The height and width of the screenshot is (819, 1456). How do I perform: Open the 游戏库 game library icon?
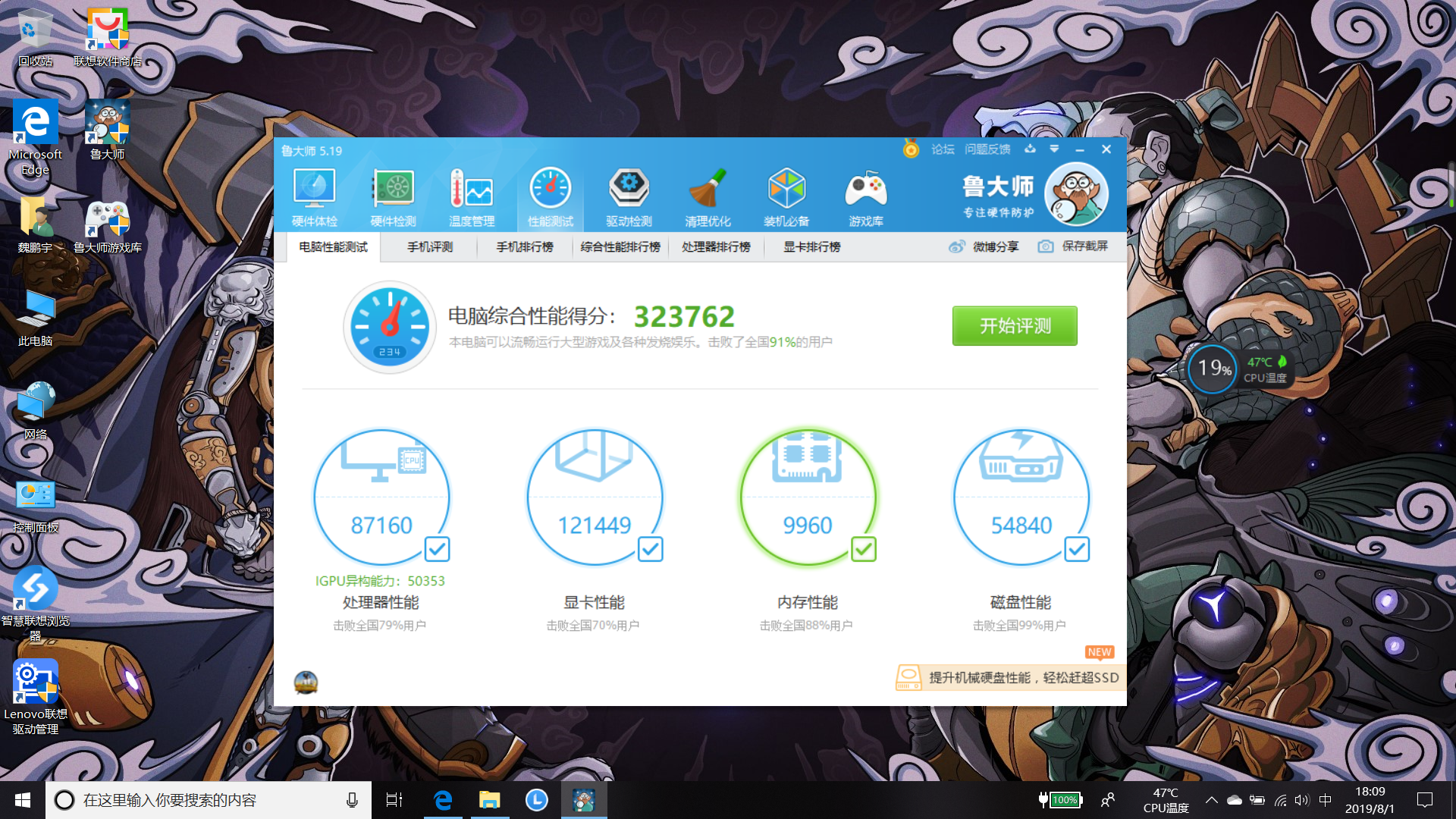866,197
